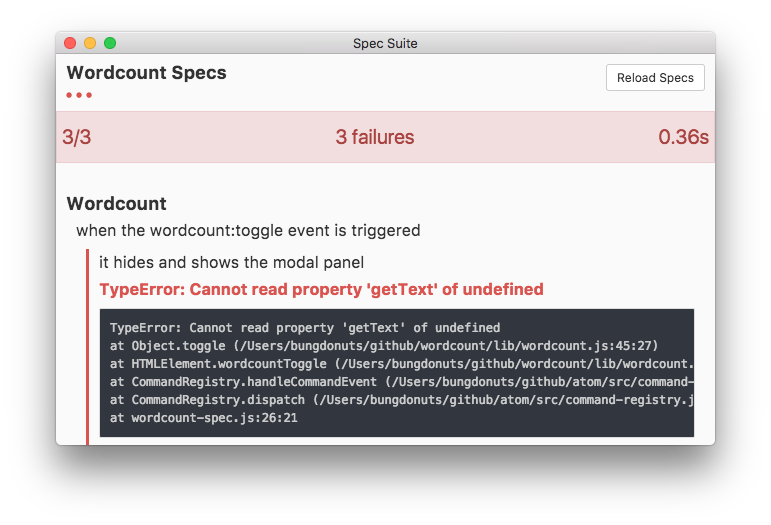Click the Wordcount Specs heading
The height and width of the screenshot is (525, 771).
point(146,73)
